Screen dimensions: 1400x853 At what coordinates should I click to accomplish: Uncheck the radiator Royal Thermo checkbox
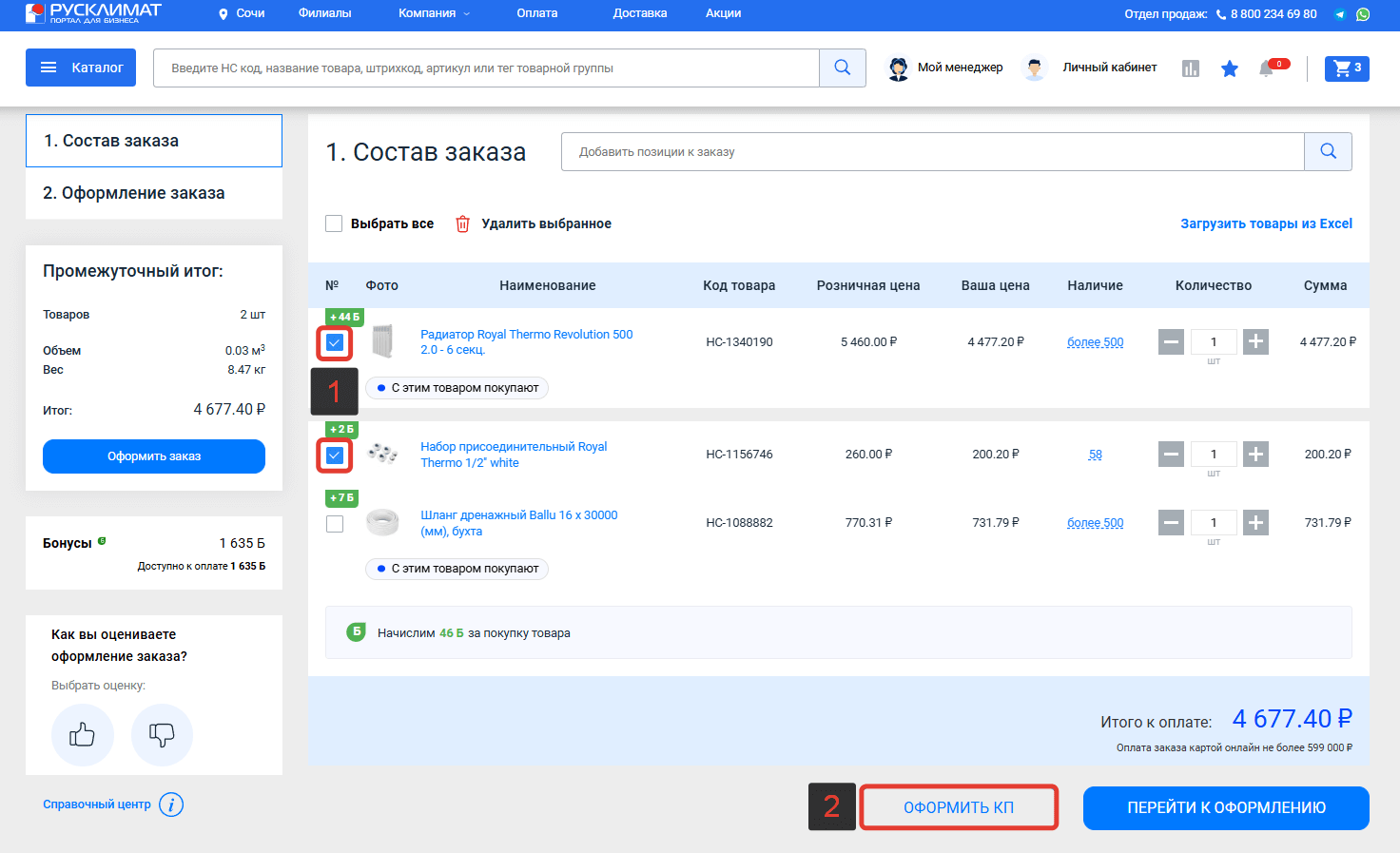(x=335, y=342)
